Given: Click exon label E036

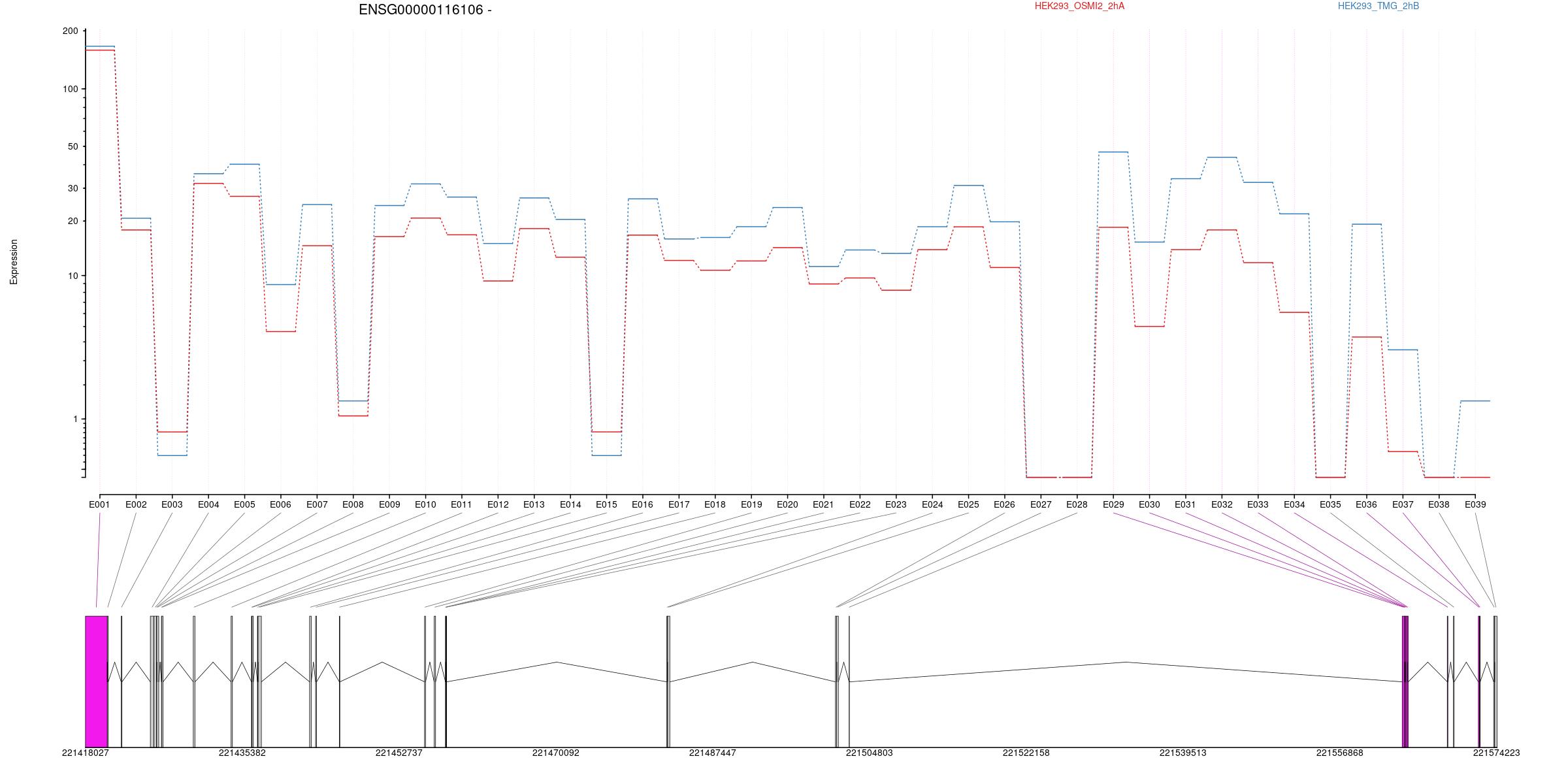Looking at the screenshot, I should pyautogui.click(x=1366, y=504).
